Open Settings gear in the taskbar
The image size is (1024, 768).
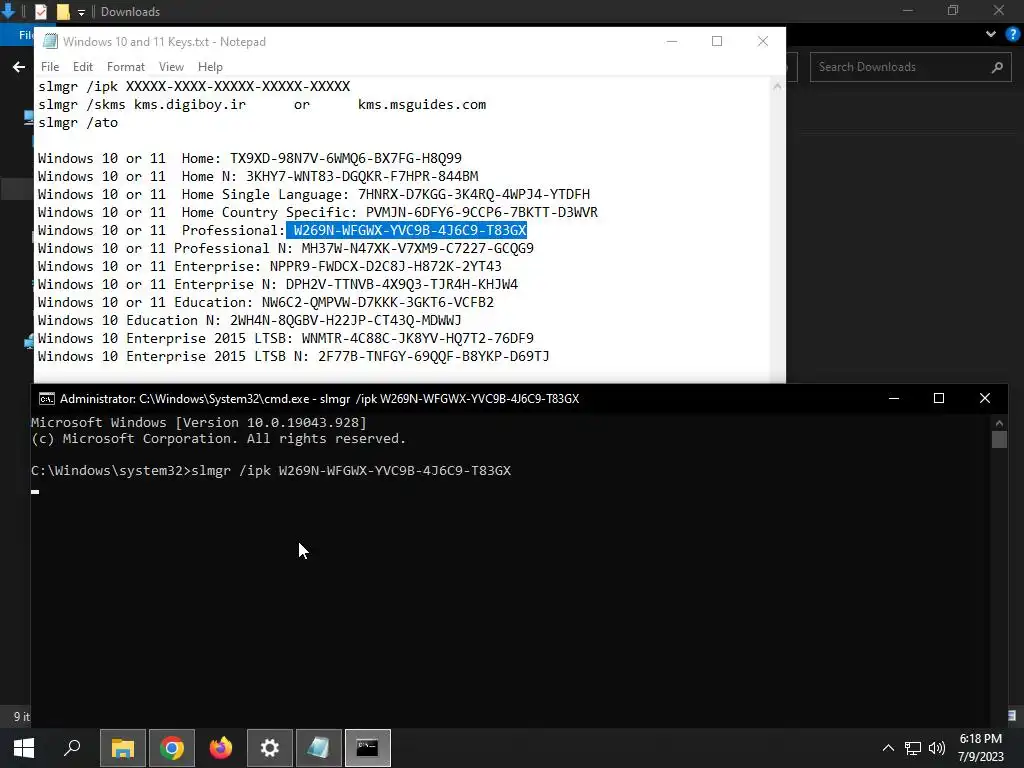[x=270, y=748]
